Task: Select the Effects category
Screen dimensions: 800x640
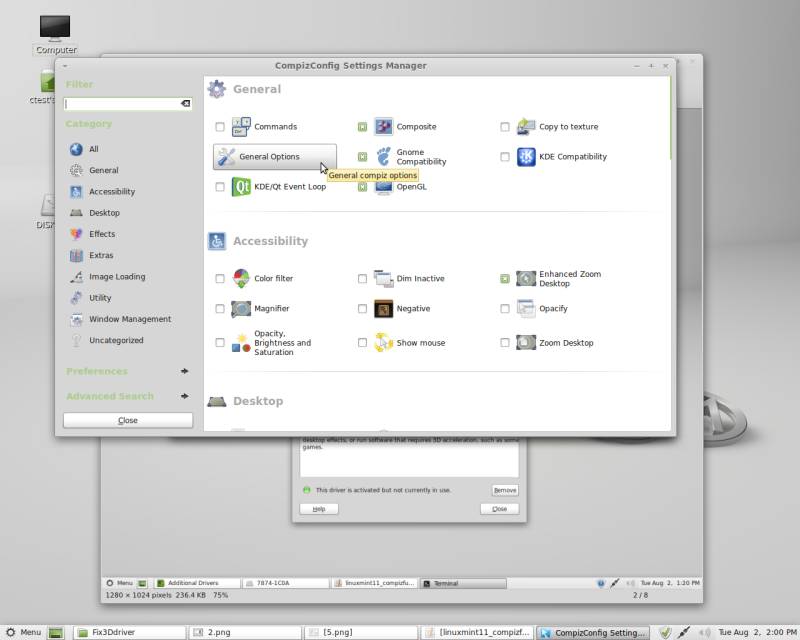Action: [x=93, y=234]
